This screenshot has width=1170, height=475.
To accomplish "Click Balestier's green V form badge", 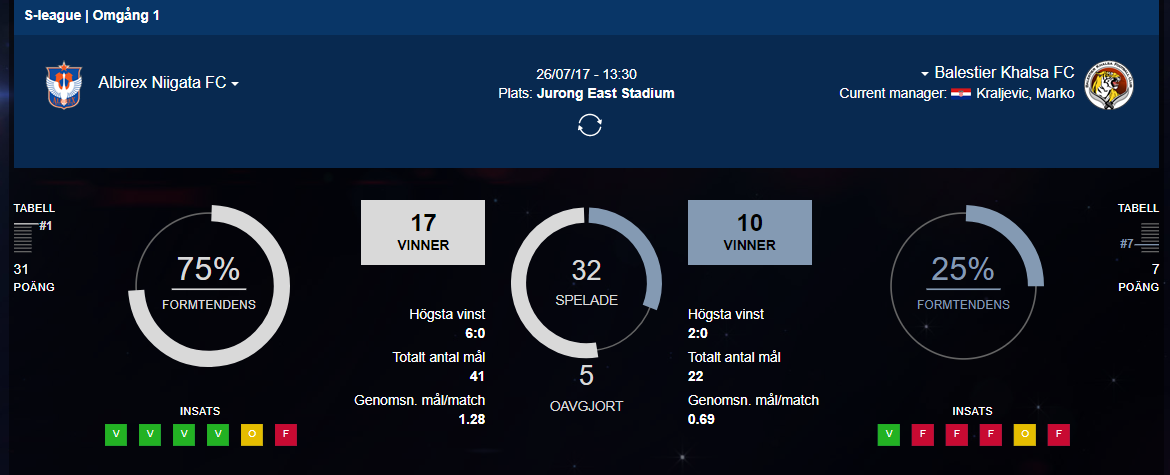I will 888,435.
